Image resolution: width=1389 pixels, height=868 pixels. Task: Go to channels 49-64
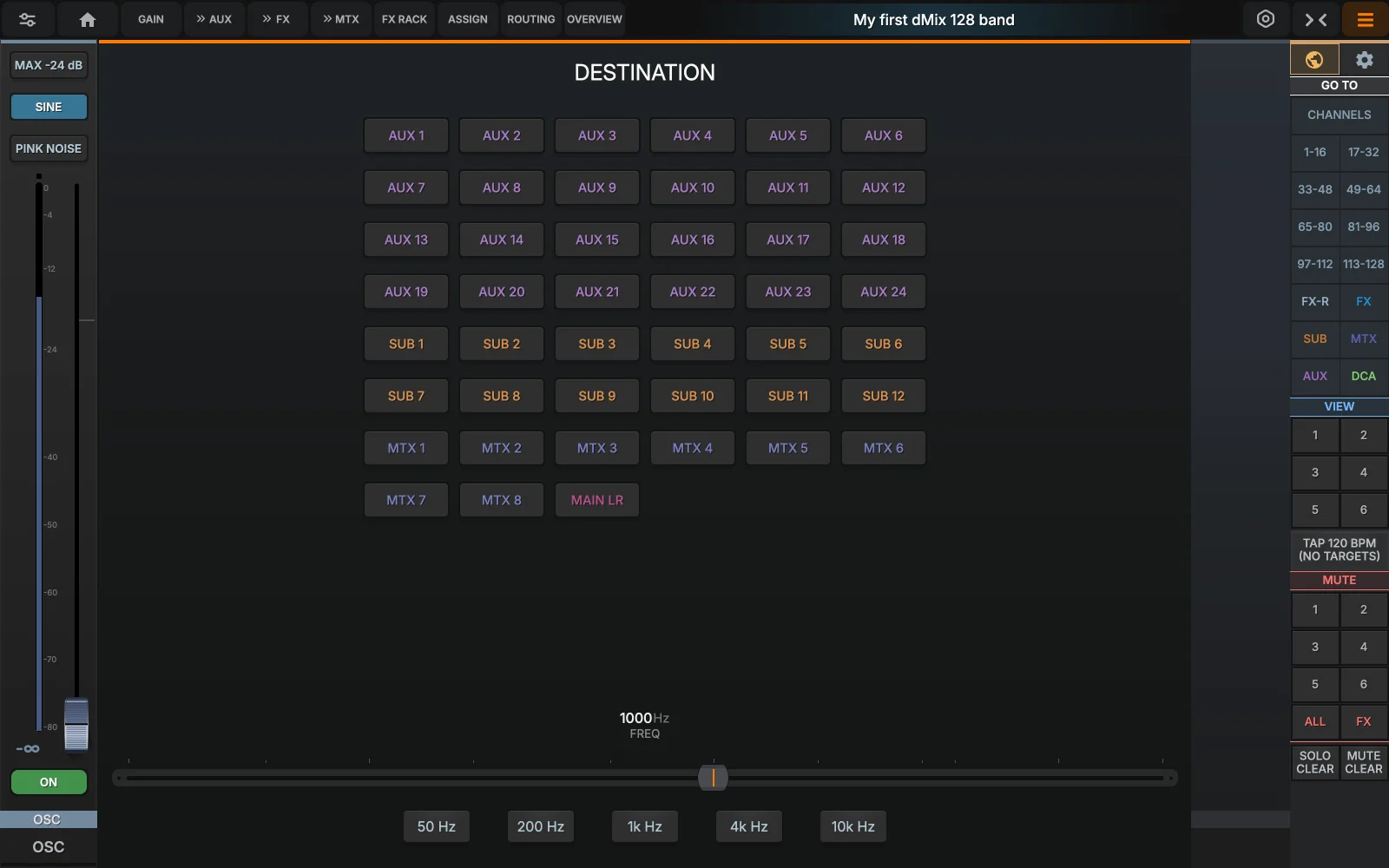(x=1364, y=189)
